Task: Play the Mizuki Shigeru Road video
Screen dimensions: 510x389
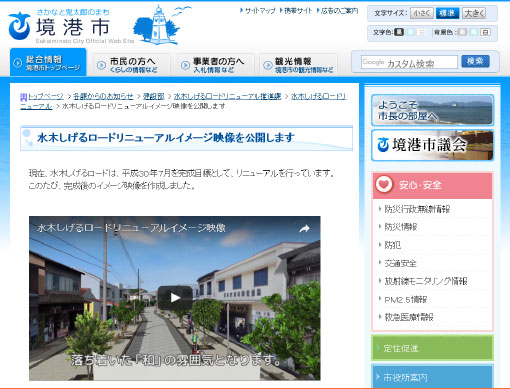Action: [175, 298]
